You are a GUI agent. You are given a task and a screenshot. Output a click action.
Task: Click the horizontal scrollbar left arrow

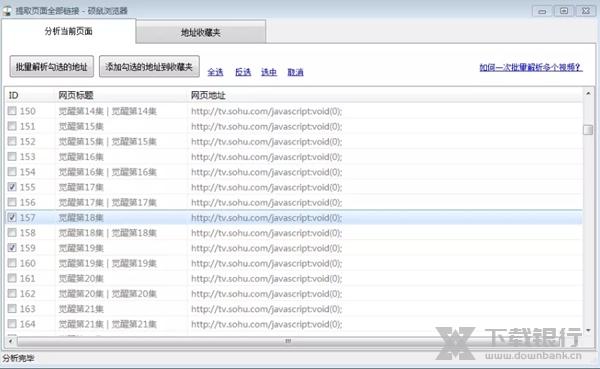11,341
